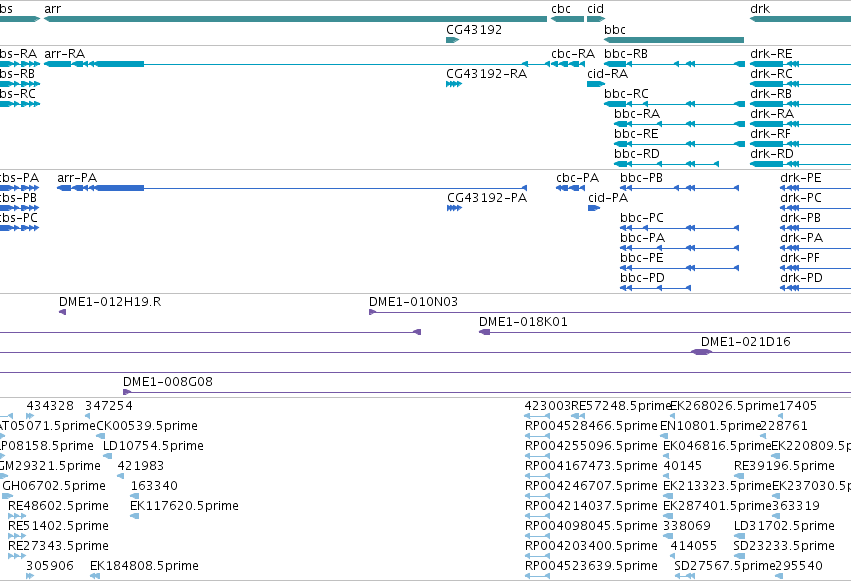Click EST LD31702.5prime
851x581 pixels.
point(739,536)
